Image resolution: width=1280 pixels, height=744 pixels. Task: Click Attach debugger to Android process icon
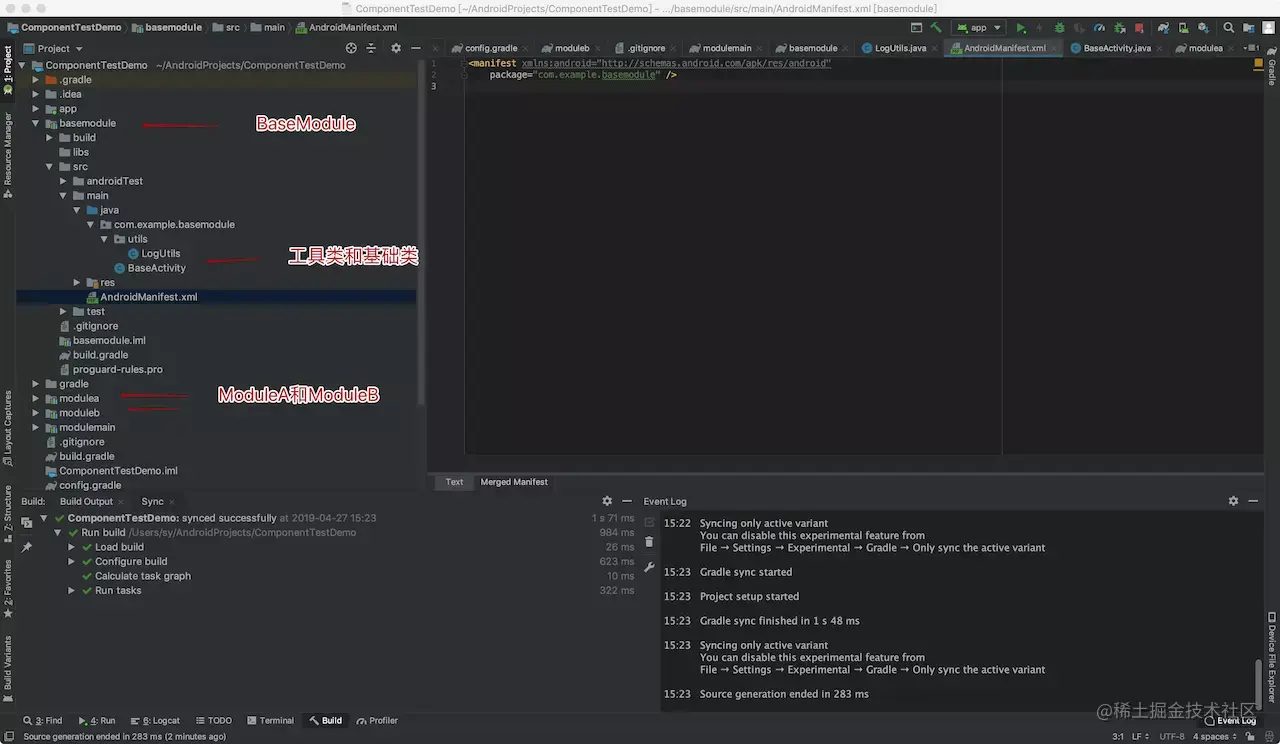[1120, 28]
